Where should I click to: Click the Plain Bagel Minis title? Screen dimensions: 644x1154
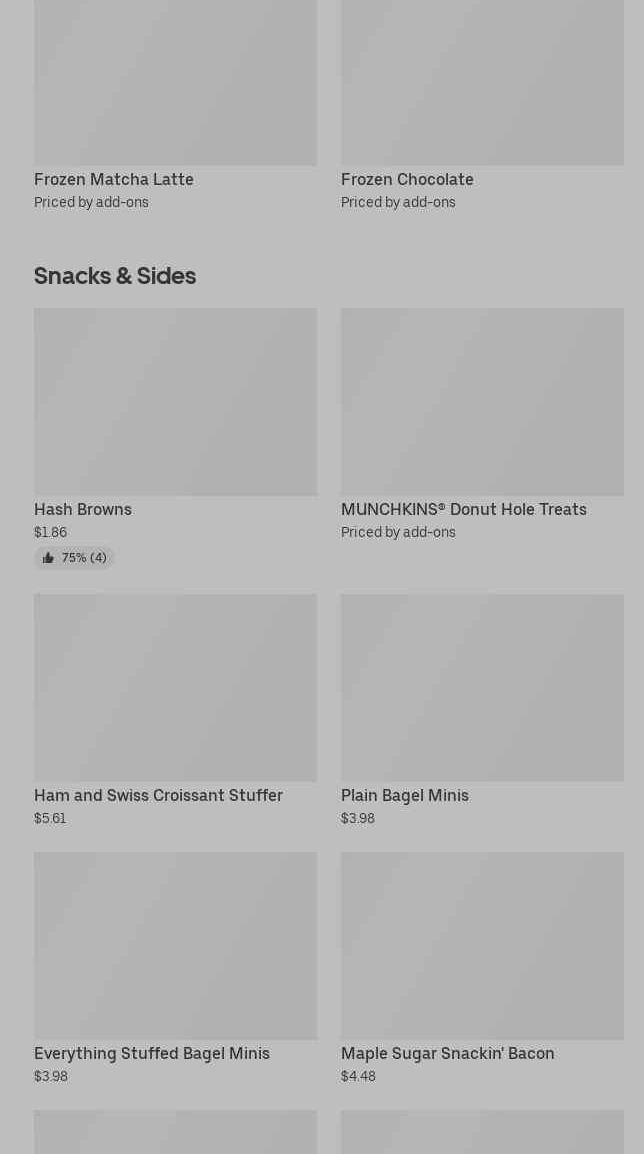click(x=405, y=795)
